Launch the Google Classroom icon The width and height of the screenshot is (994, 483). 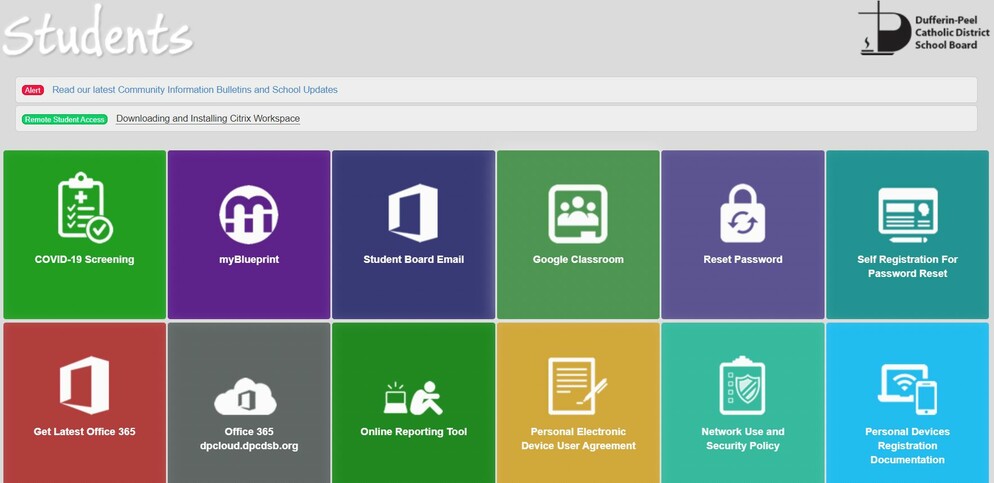[578, 214]
